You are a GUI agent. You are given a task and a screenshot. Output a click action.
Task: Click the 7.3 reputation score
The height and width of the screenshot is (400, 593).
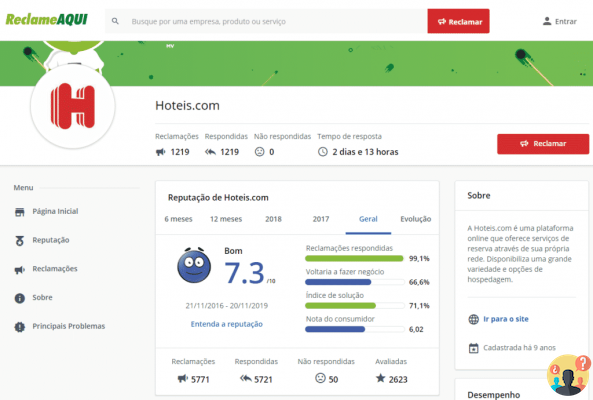pyautogui.click(x=244, y=273)
